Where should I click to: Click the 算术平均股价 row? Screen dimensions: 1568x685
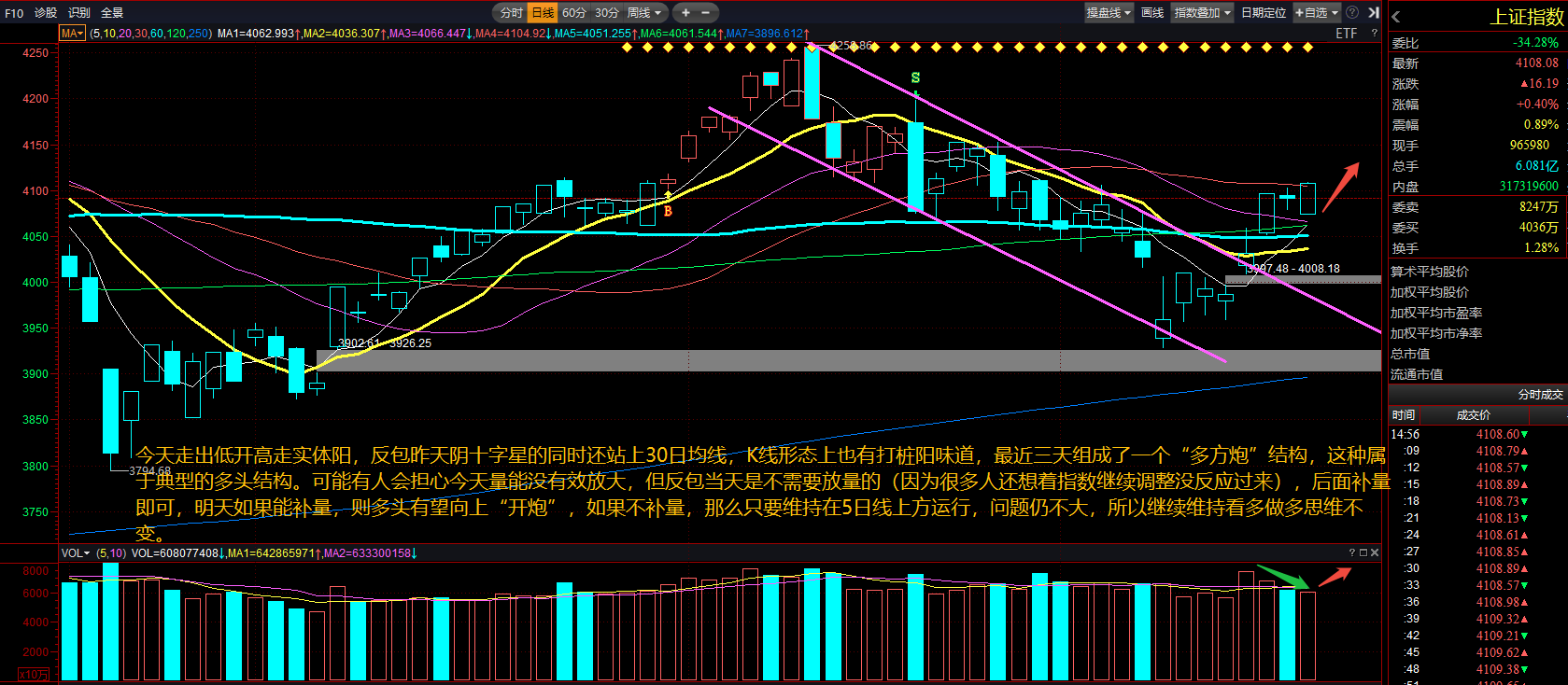(x=1477, y=272)
